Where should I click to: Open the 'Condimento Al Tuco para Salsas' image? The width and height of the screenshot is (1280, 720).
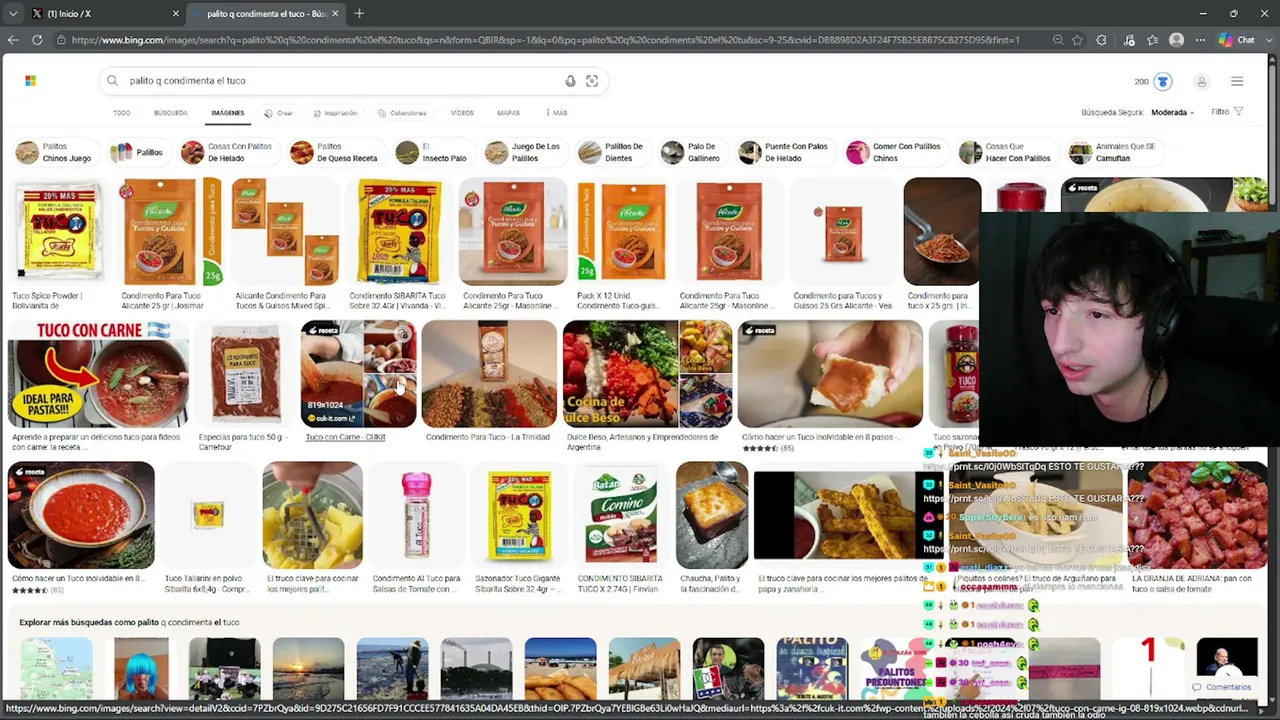tap(416, 515)
